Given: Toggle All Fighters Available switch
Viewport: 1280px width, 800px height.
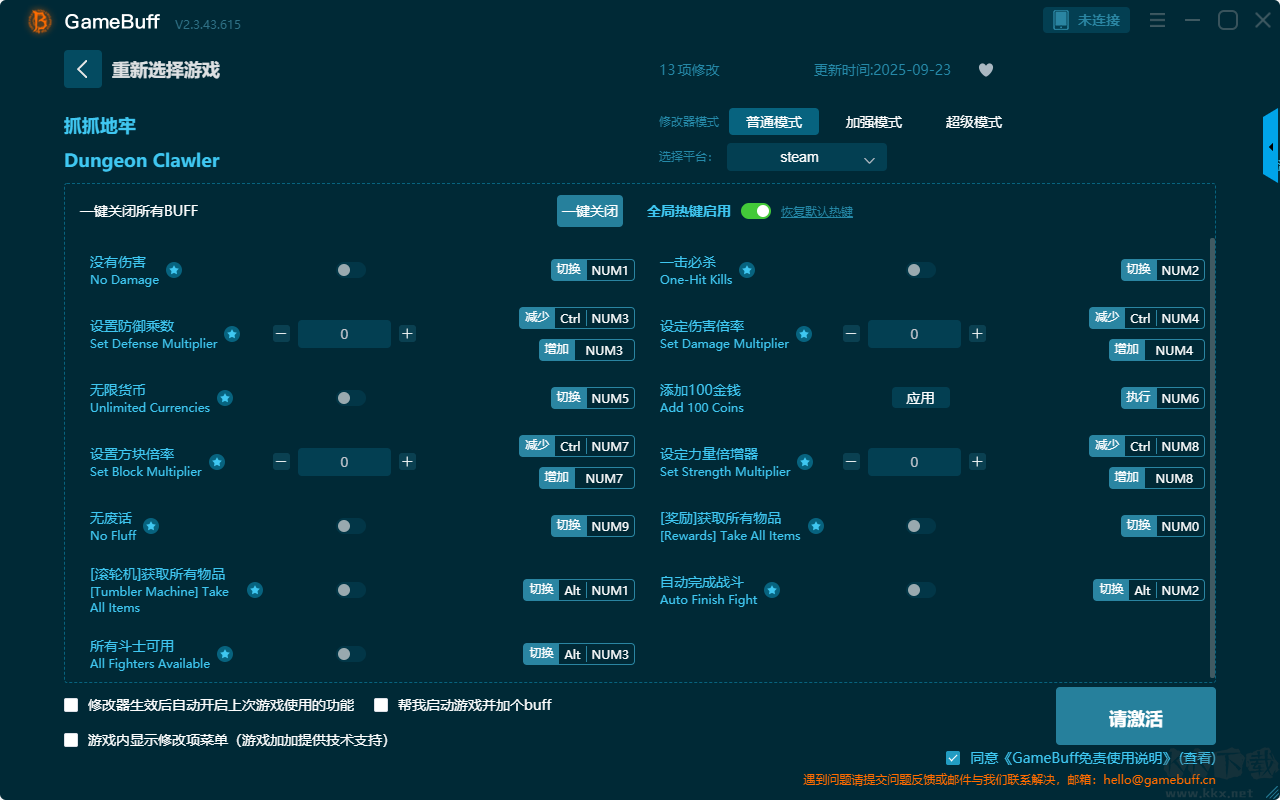Looking at the screenshot, I should coord(351,654).
